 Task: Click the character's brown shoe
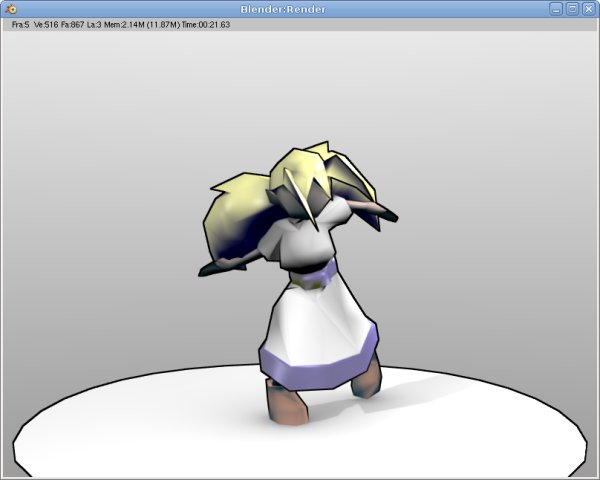click(x=287, y=403)
